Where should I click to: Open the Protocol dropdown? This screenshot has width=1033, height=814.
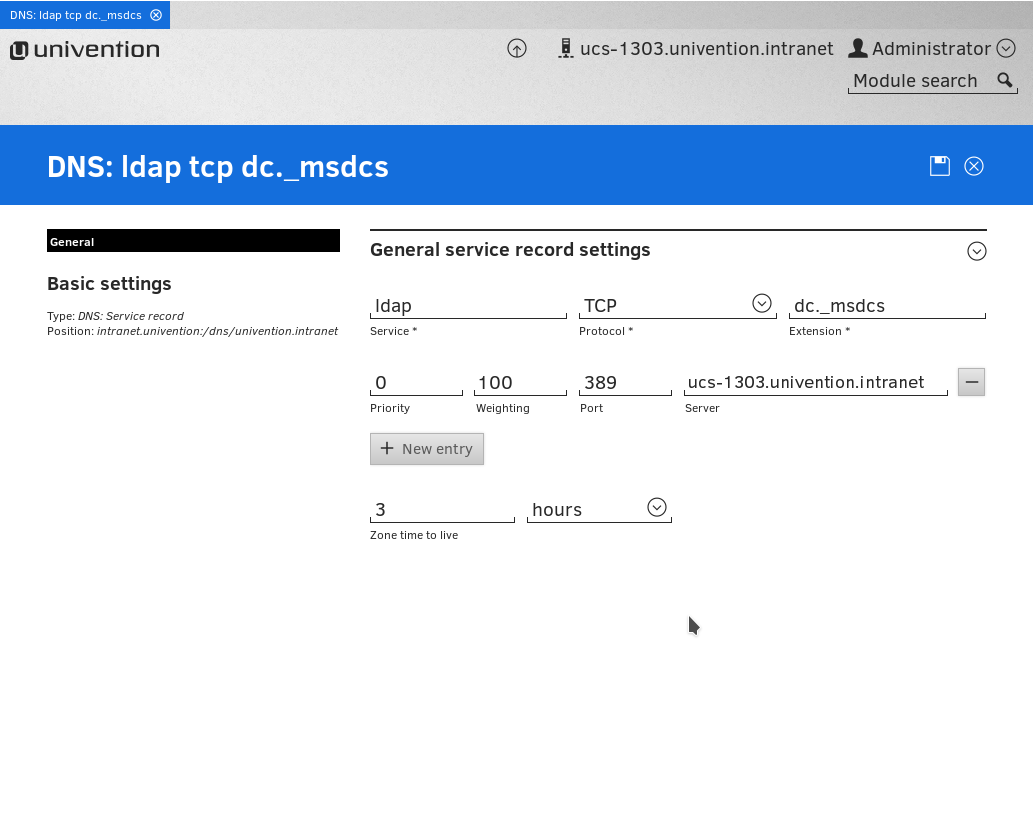[x=761, y=304]
